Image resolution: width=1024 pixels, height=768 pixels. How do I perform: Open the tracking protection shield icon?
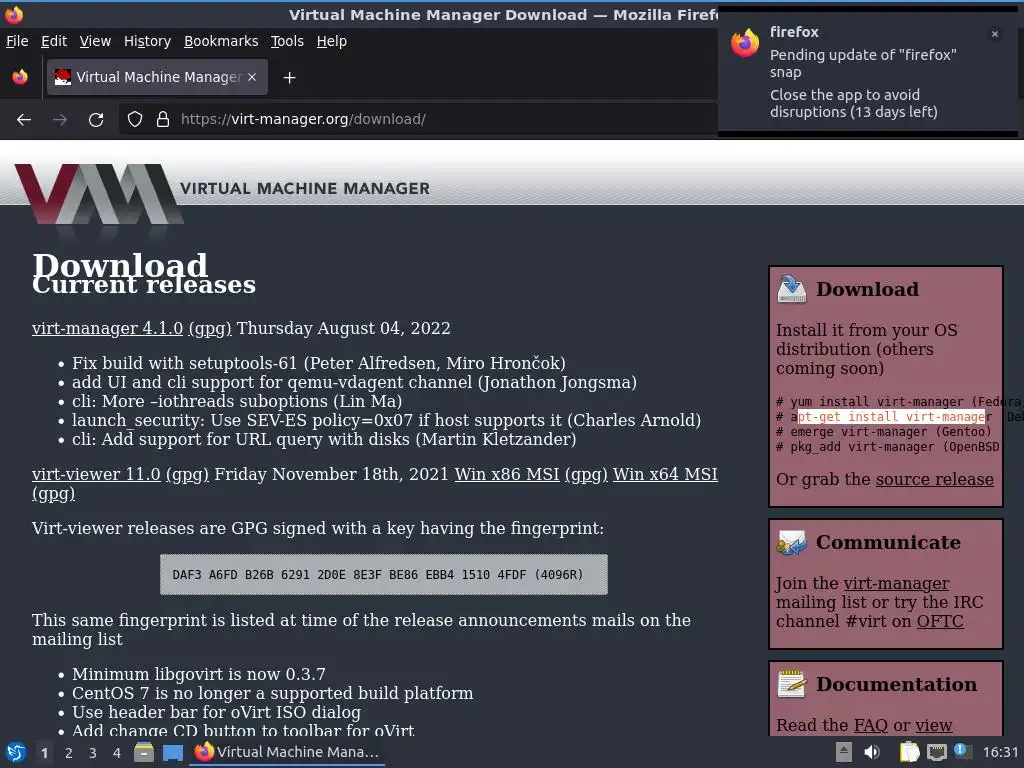(135, 120)
